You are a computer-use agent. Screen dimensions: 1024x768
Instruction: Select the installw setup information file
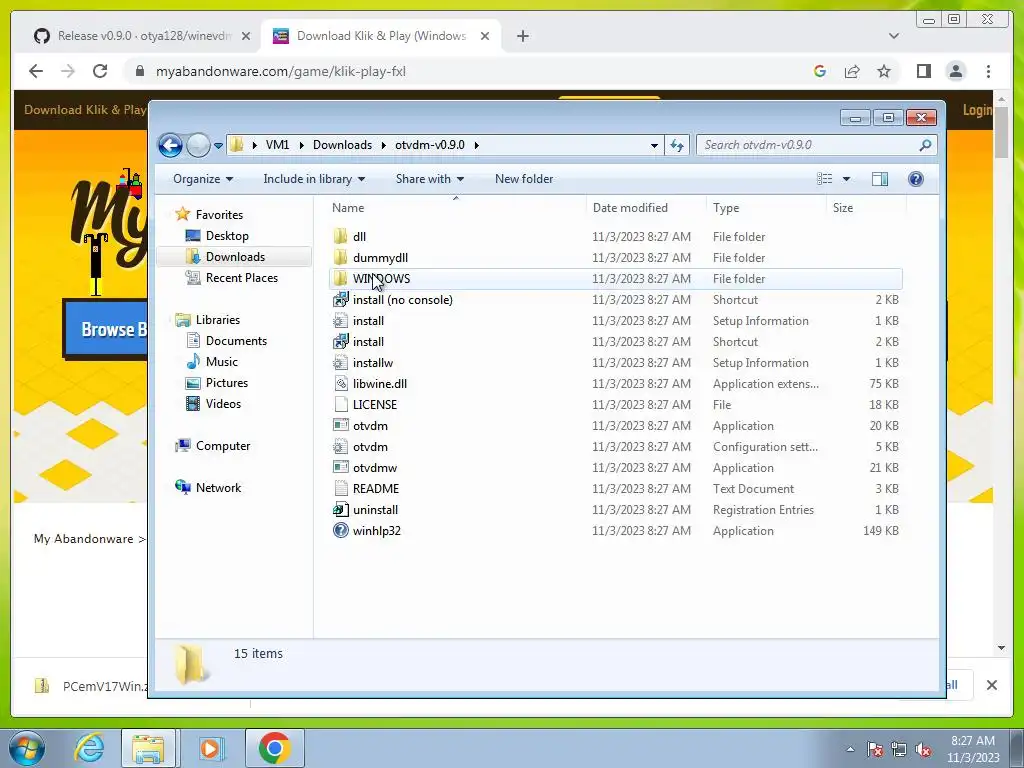coord(372,362)
